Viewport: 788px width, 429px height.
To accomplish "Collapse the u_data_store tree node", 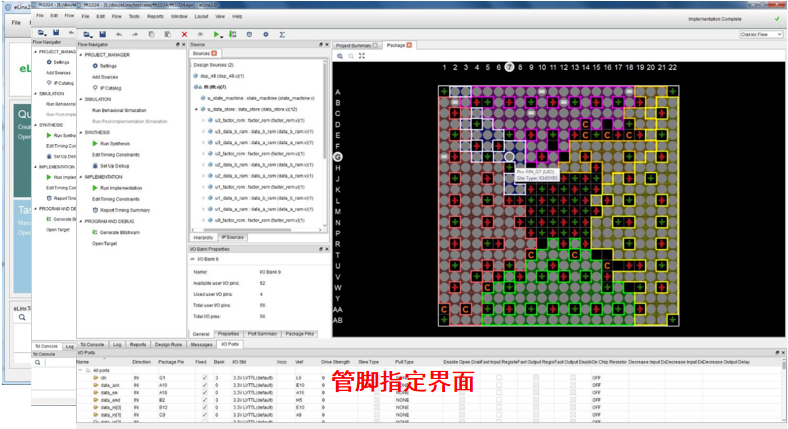I will [x=194, y=109].
